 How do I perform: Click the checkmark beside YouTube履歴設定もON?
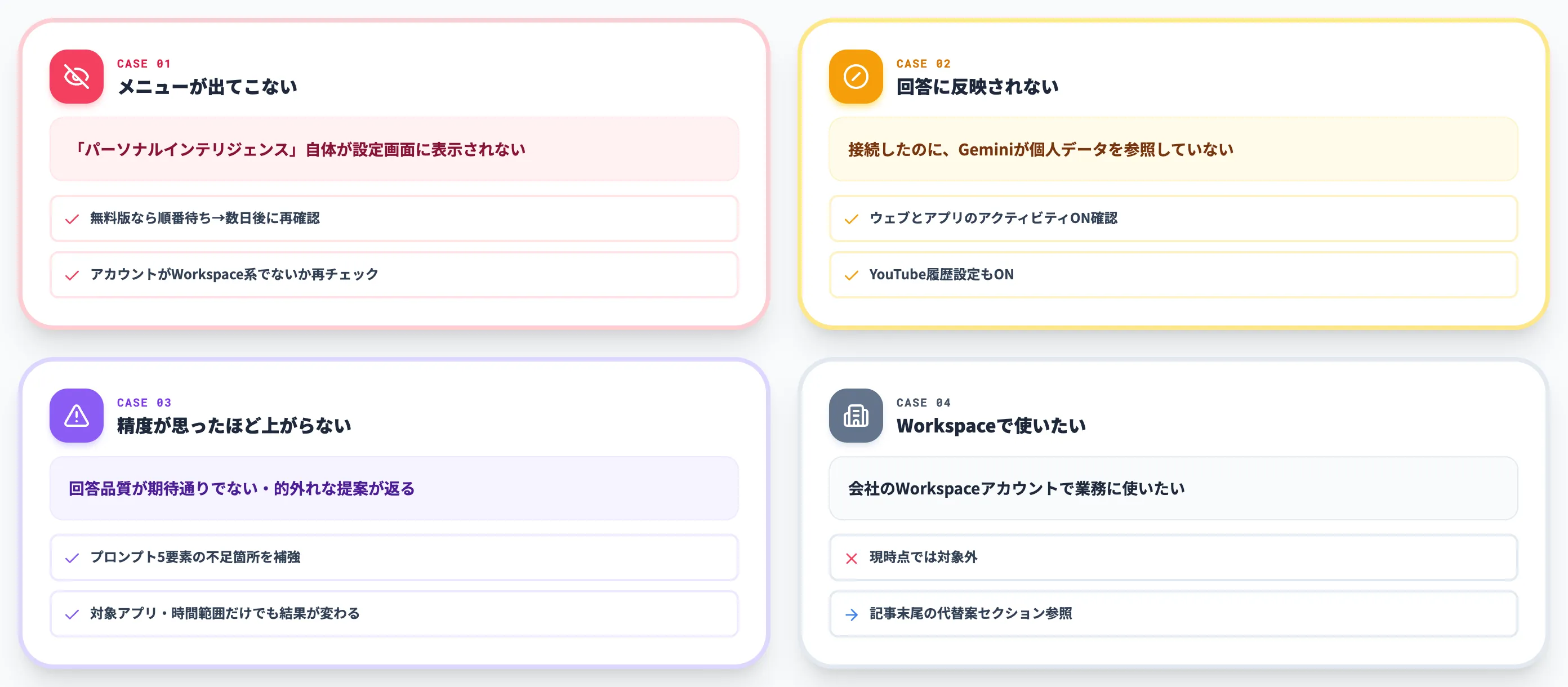[852, 276]
